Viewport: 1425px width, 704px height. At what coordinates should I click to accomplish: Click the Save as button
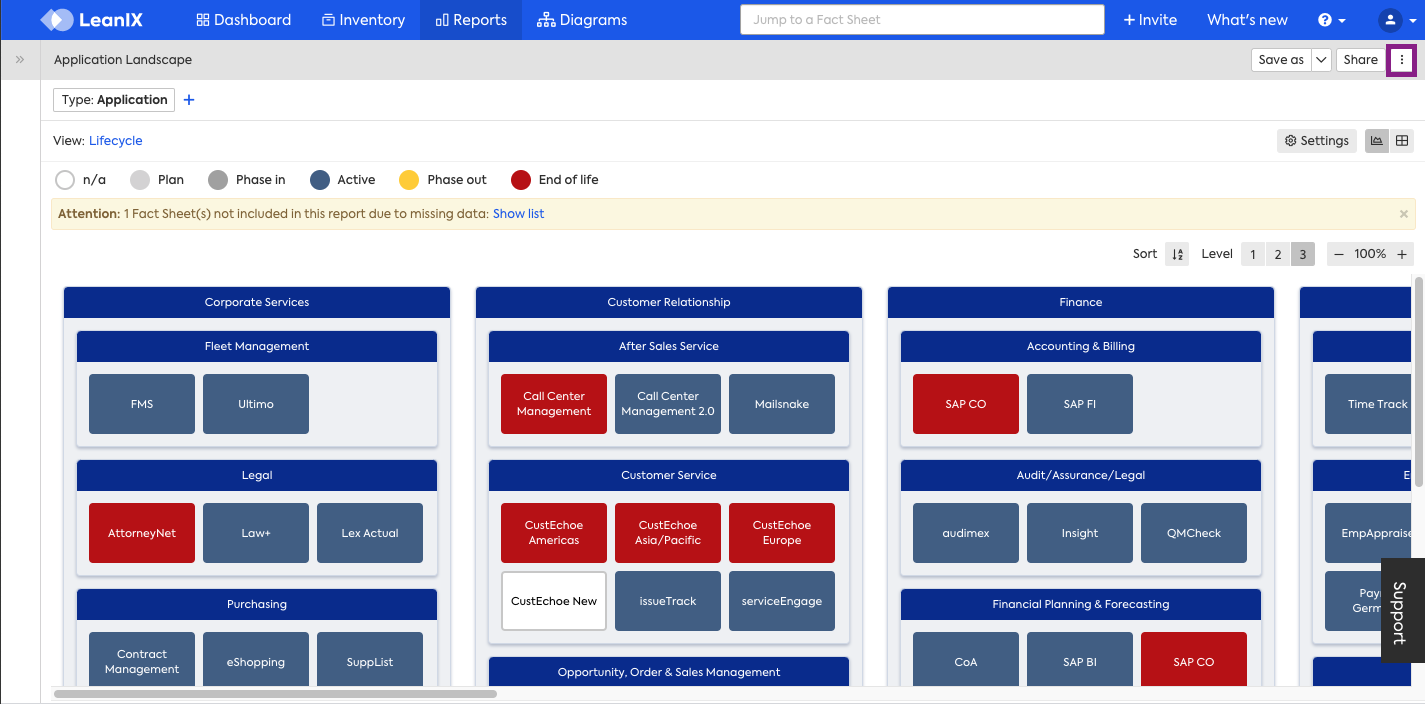click(x=1281, y=60)
